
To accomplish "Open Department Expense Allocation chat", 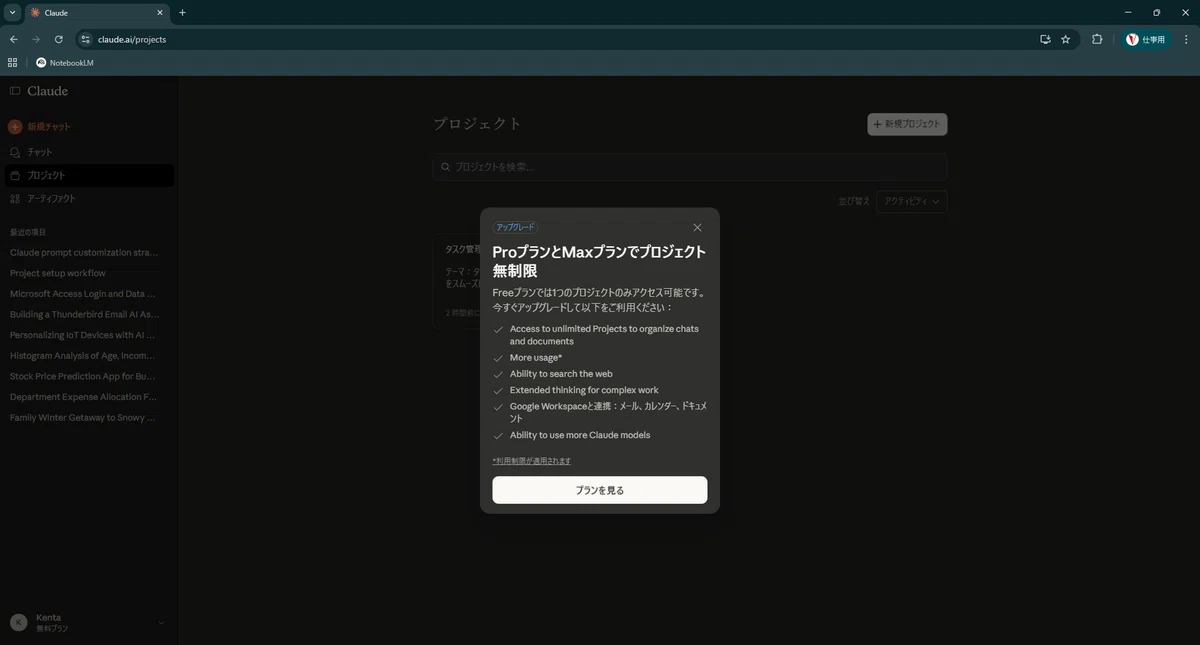I will coord(84,397).
